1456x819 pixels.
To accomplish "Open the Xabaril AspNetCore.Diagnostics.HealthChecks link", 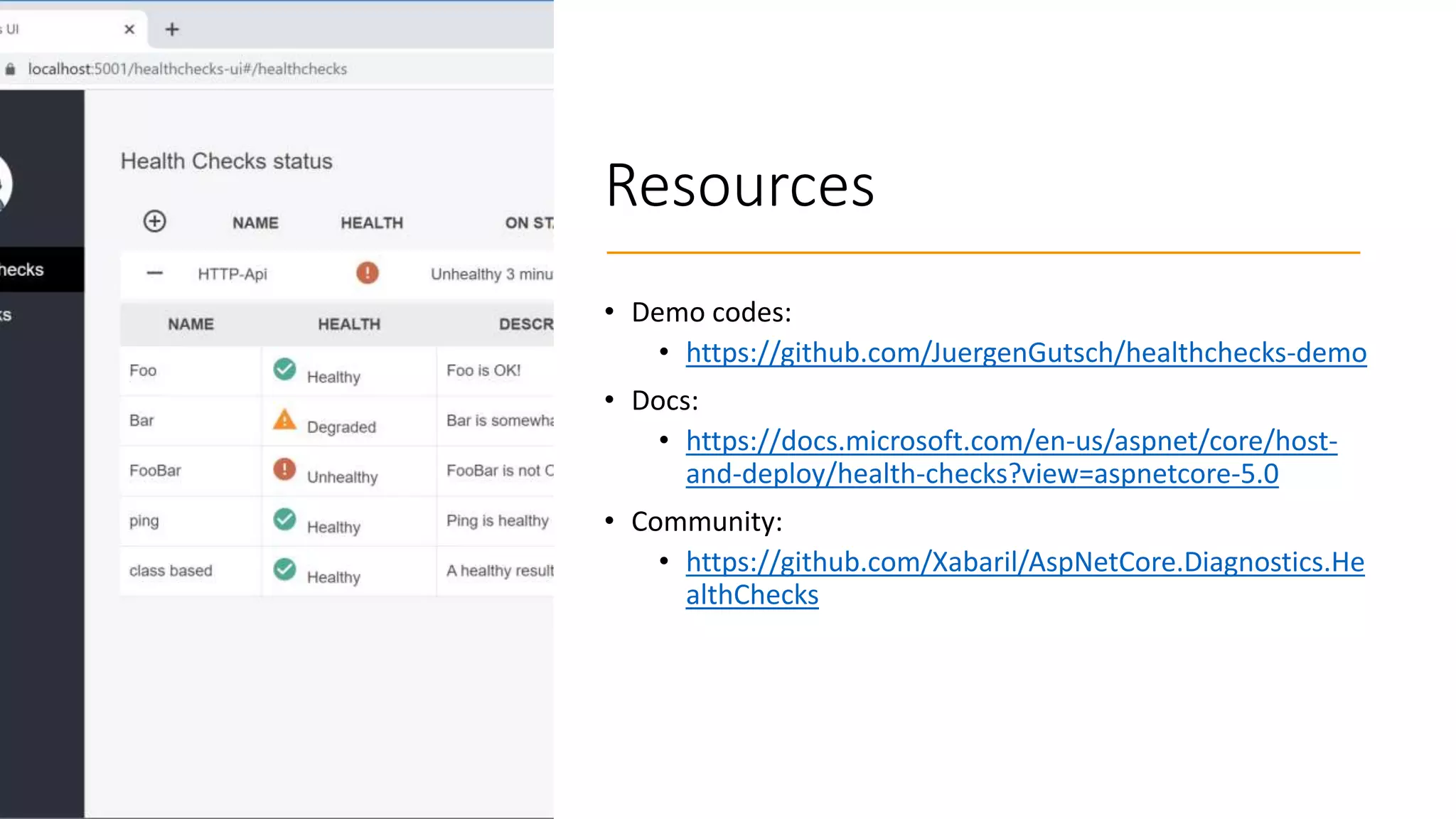I will [1024, 578].
